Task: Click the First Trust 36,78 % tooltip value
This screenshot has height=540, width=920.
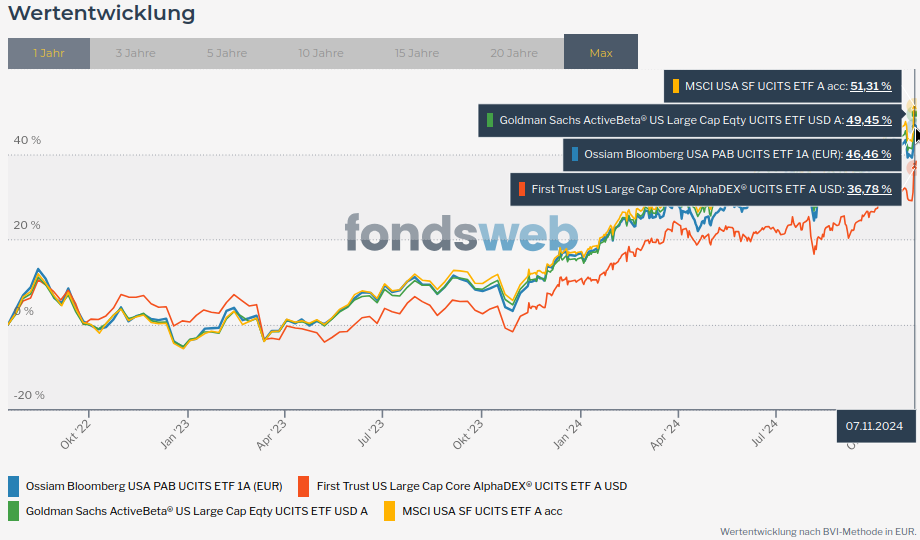Action: pyautogui.click(x=869, y=188)
